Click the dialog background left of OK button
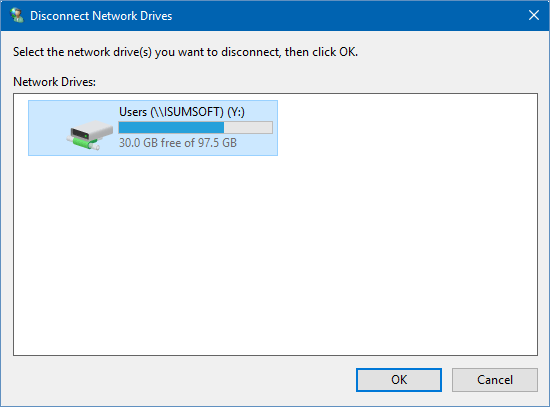Image resolution: width=550 pixels, height=407 pixels. (182, 380)
